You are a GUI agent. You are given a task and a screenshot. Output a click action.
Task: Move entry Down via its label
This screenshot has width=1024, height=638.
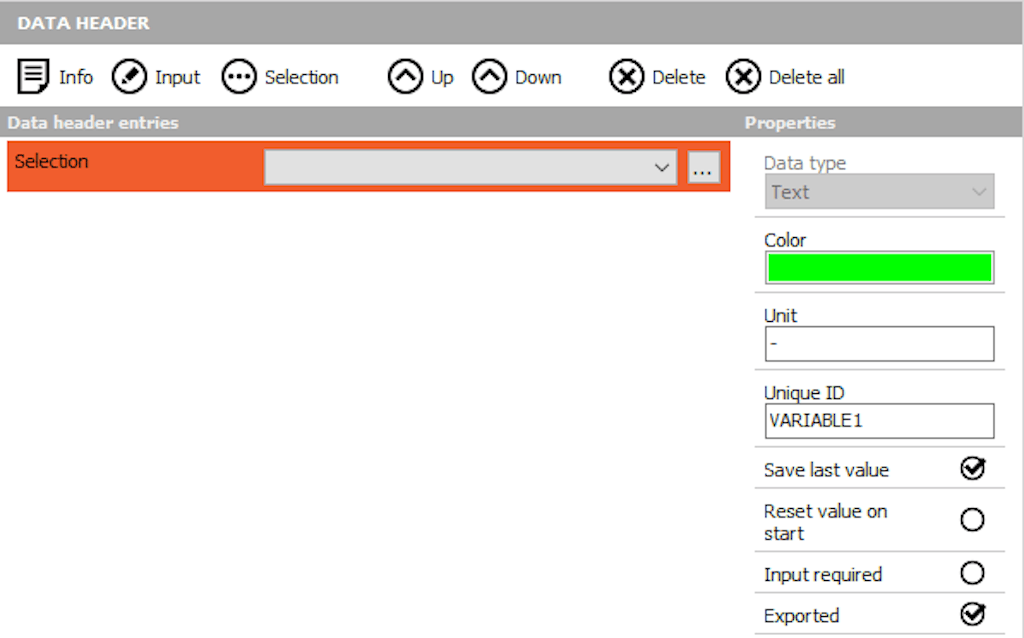click(x=538, y=77)
